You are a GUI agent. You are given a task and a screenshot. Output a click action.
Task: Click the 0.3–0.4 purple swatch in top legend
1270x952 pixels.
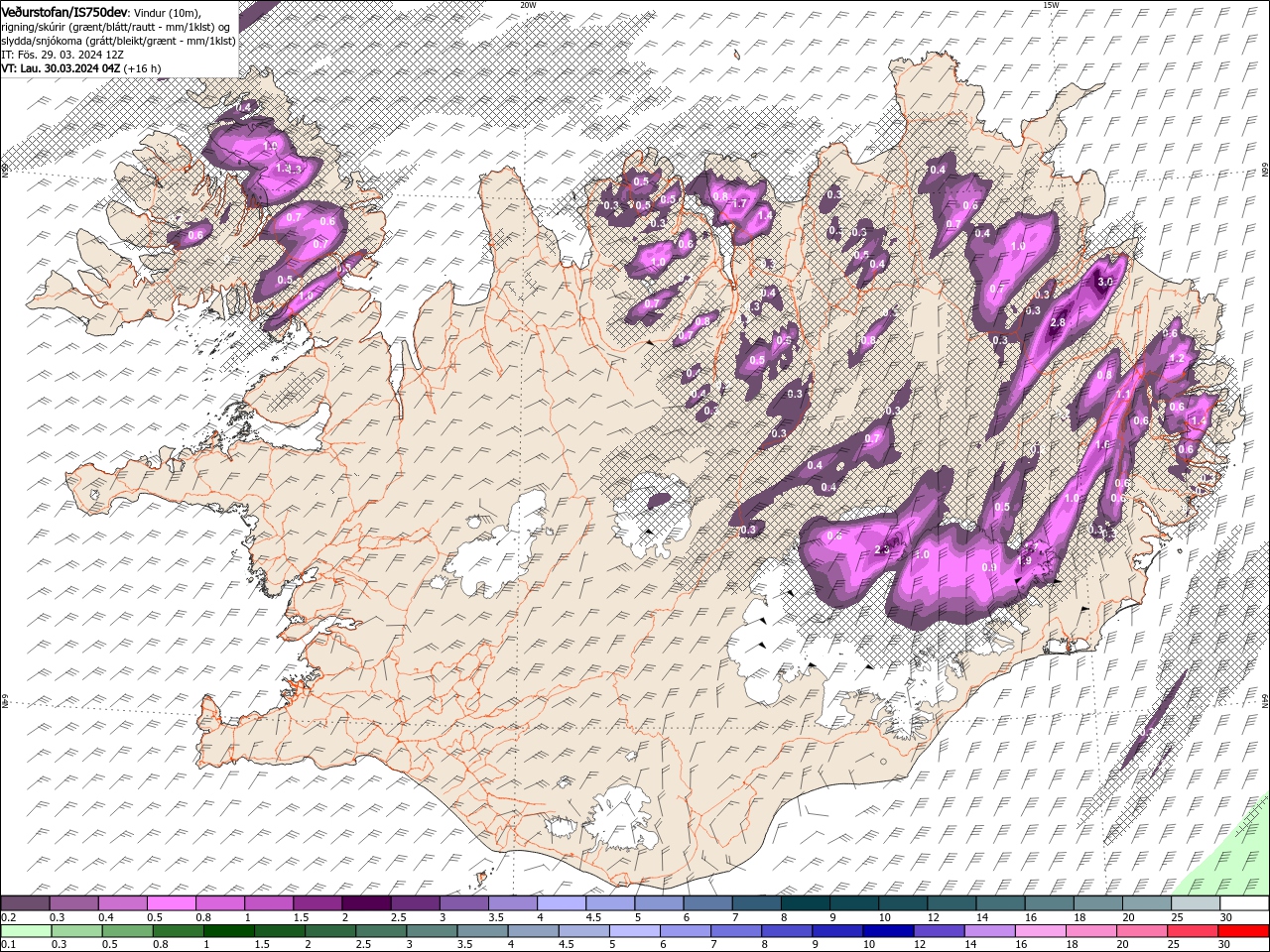tap(73, 903)
